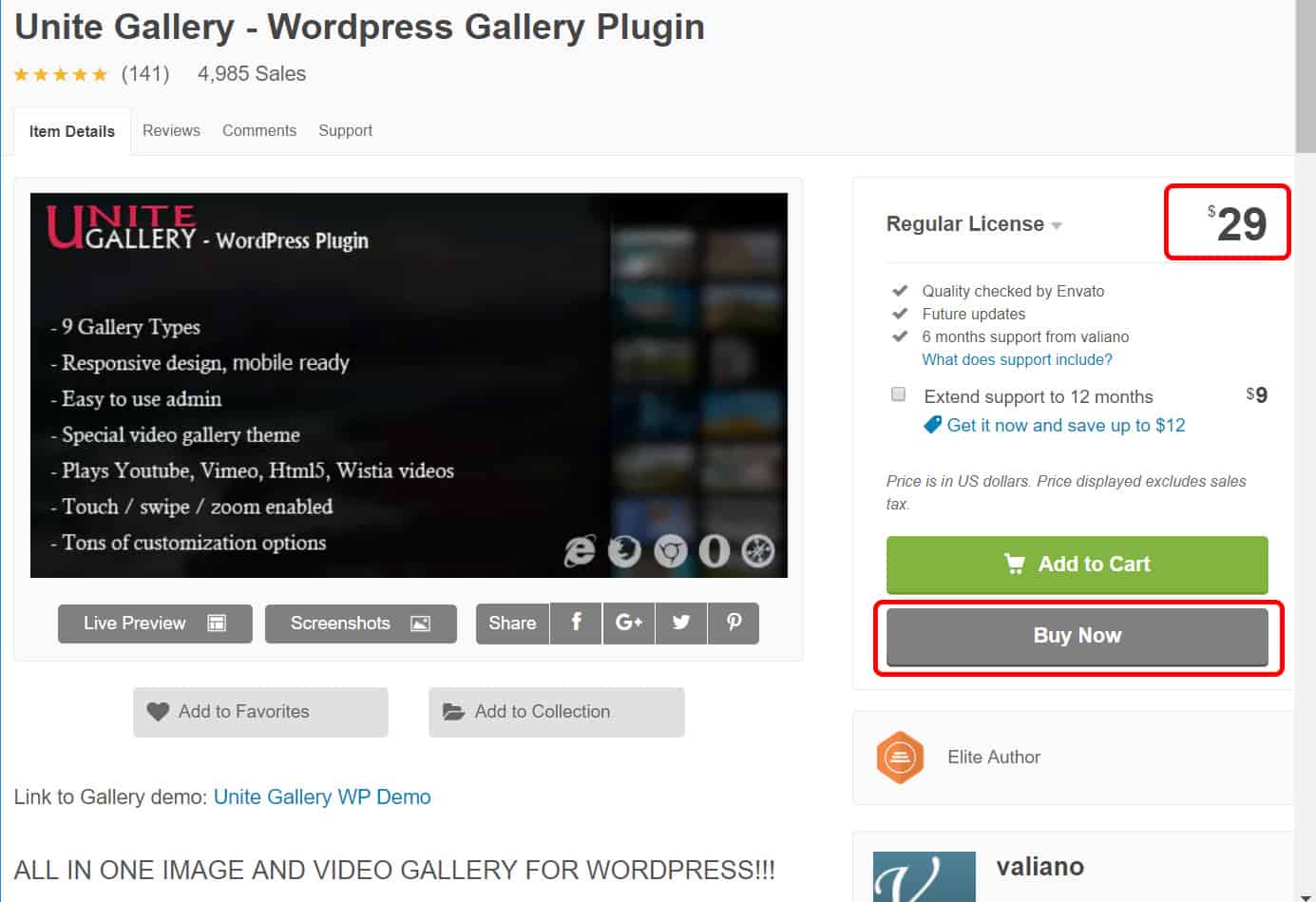The width and height of the screenshot is (1316, 902).
Task: Open the Support tab
Action: point(345,131)
